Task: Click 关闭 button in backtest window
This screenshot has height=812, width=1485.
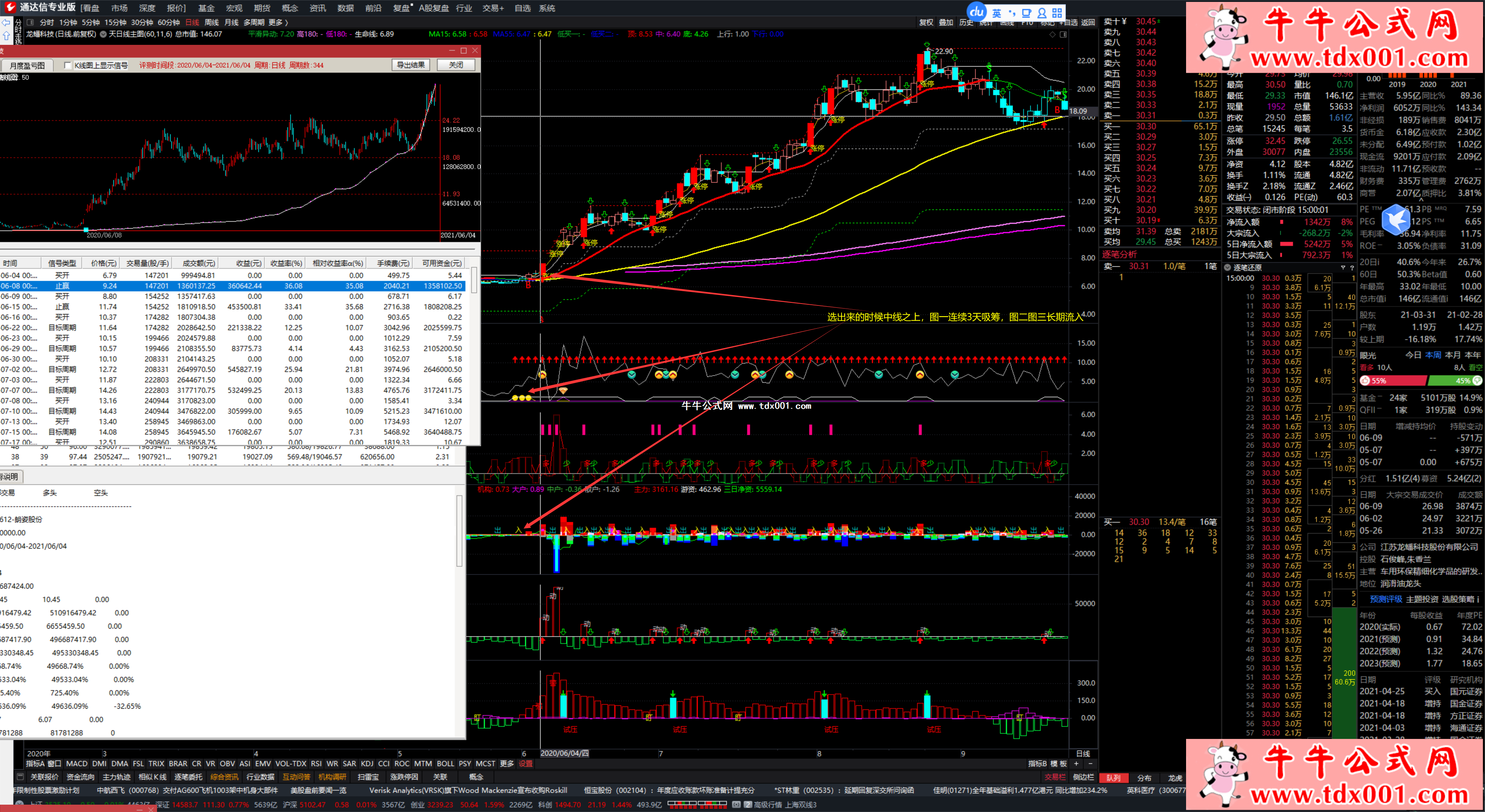Action: click(x=456, y=65)
